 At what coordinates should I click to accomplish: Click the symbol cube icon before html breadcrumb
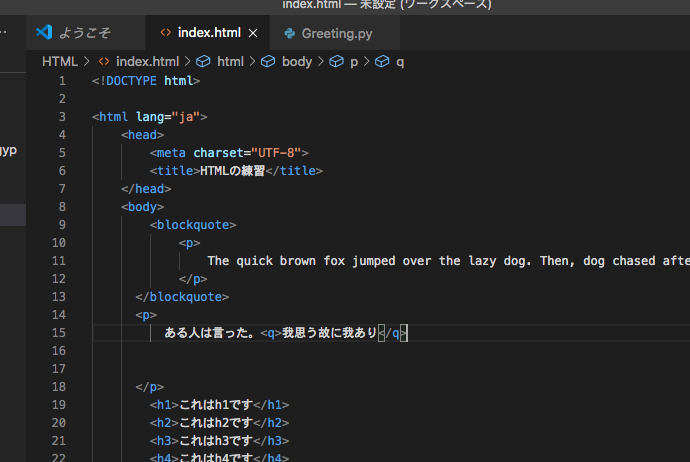click(203, 62)
